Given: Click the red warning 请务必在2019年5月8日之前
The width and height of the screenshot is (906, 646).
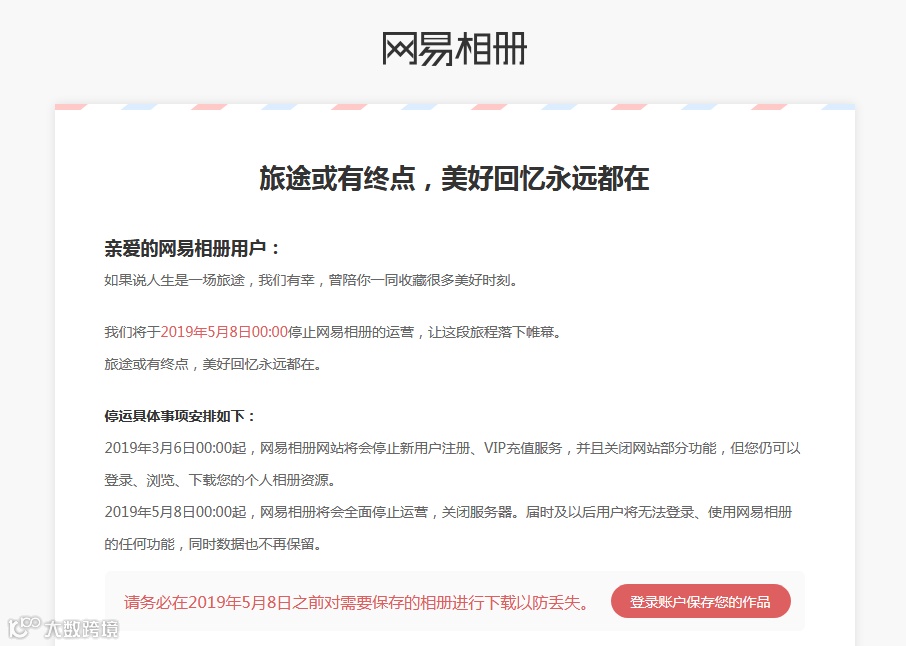Looking at the screenshot, I should (357, 602).
